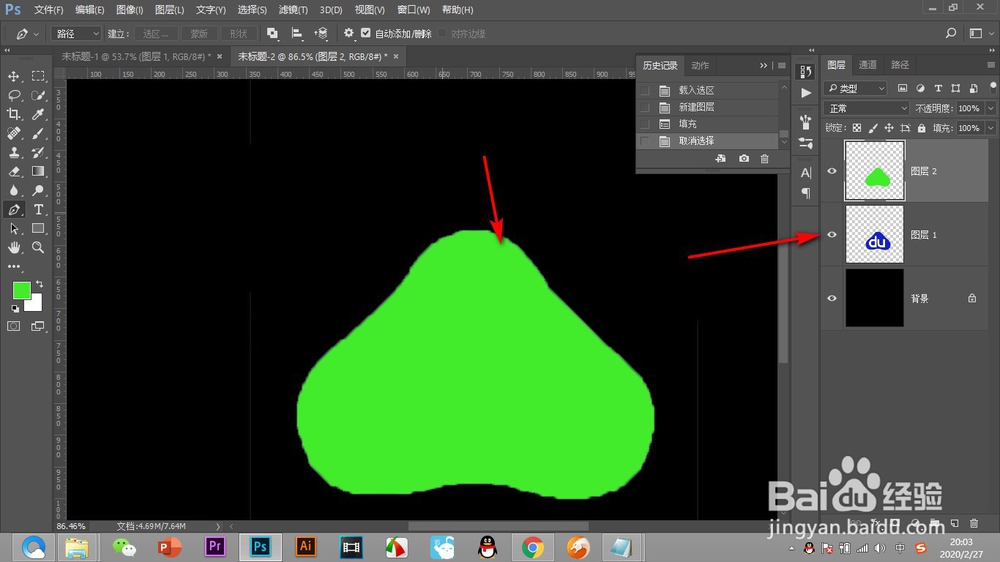Image resolution: width=1000 pixels, height=562 pixels.
Task: Switch to the 未标题-1 document tab
Action: point(135,56)
